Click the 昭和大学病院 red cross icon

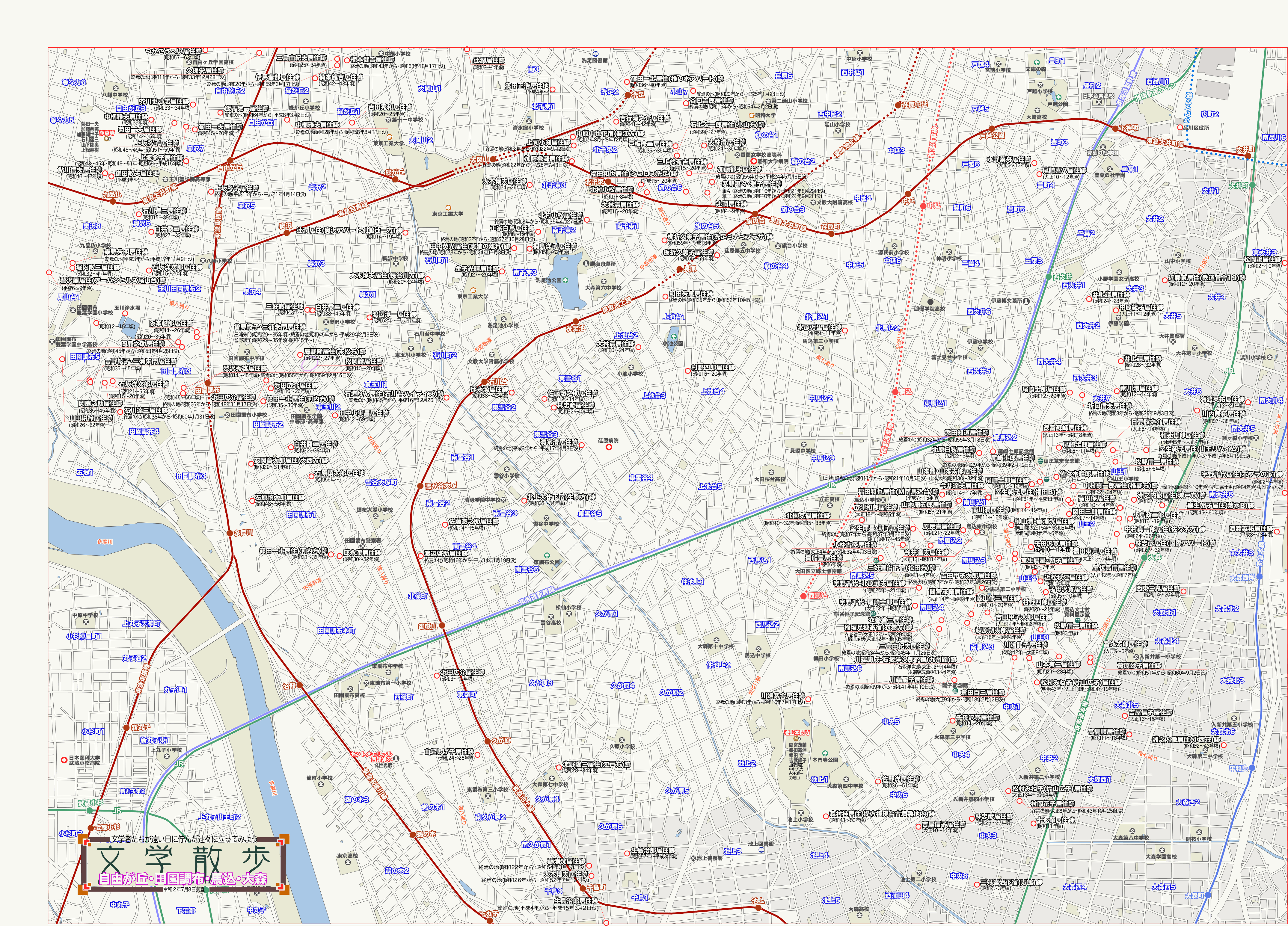754,161
